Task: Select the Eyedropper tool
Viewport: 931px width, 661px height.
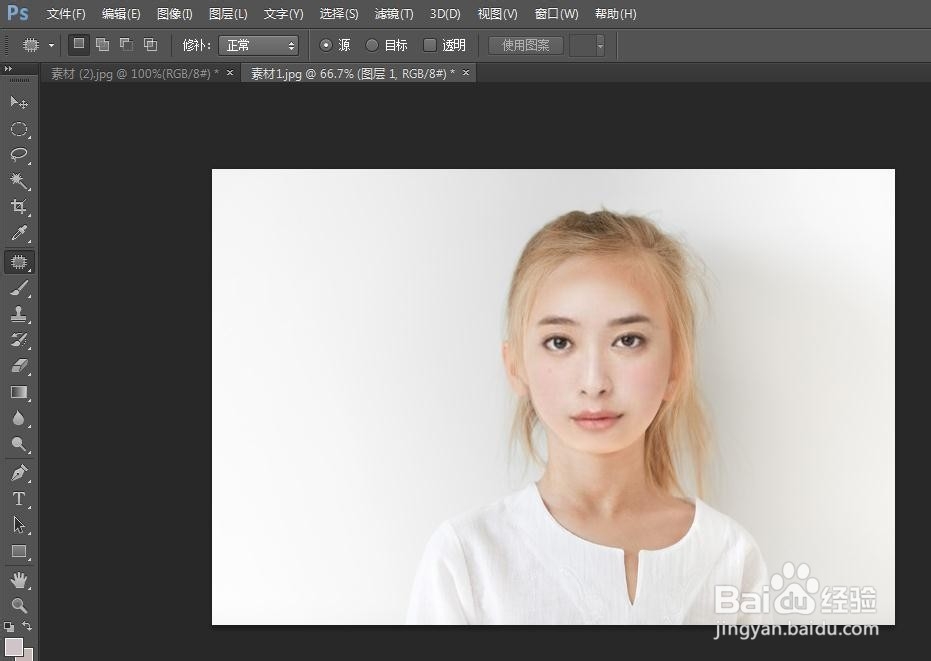Action: coord(19,233)
